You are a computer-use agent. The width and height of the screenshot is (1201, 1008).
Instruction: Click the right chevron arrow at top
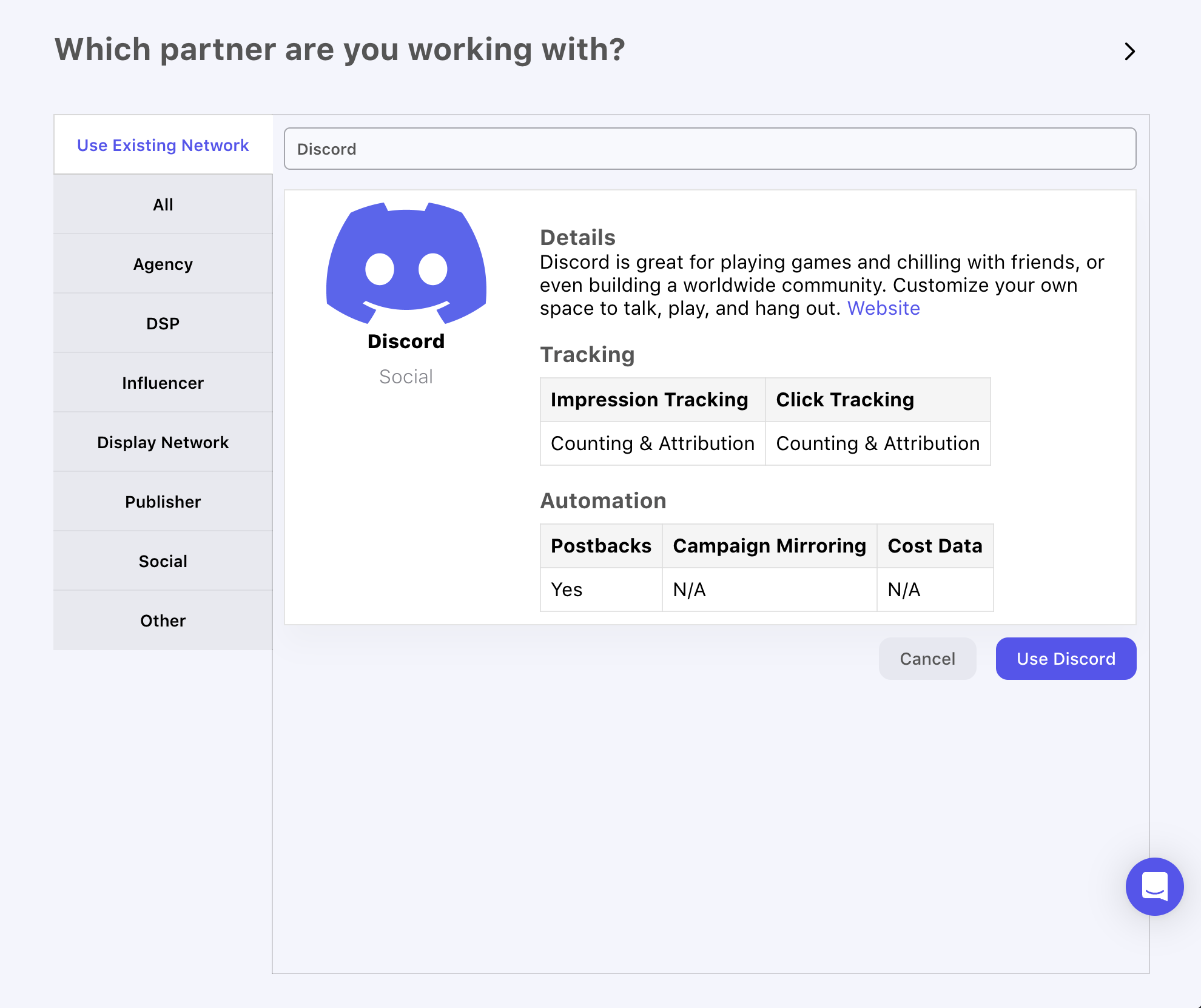coord(1129,52)
